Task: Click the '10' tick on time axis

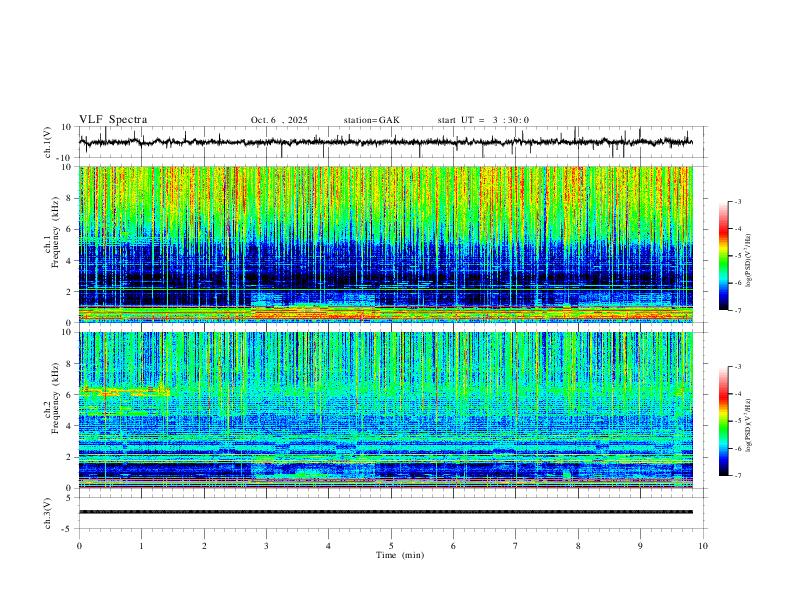Action: [x=703, y=546]
